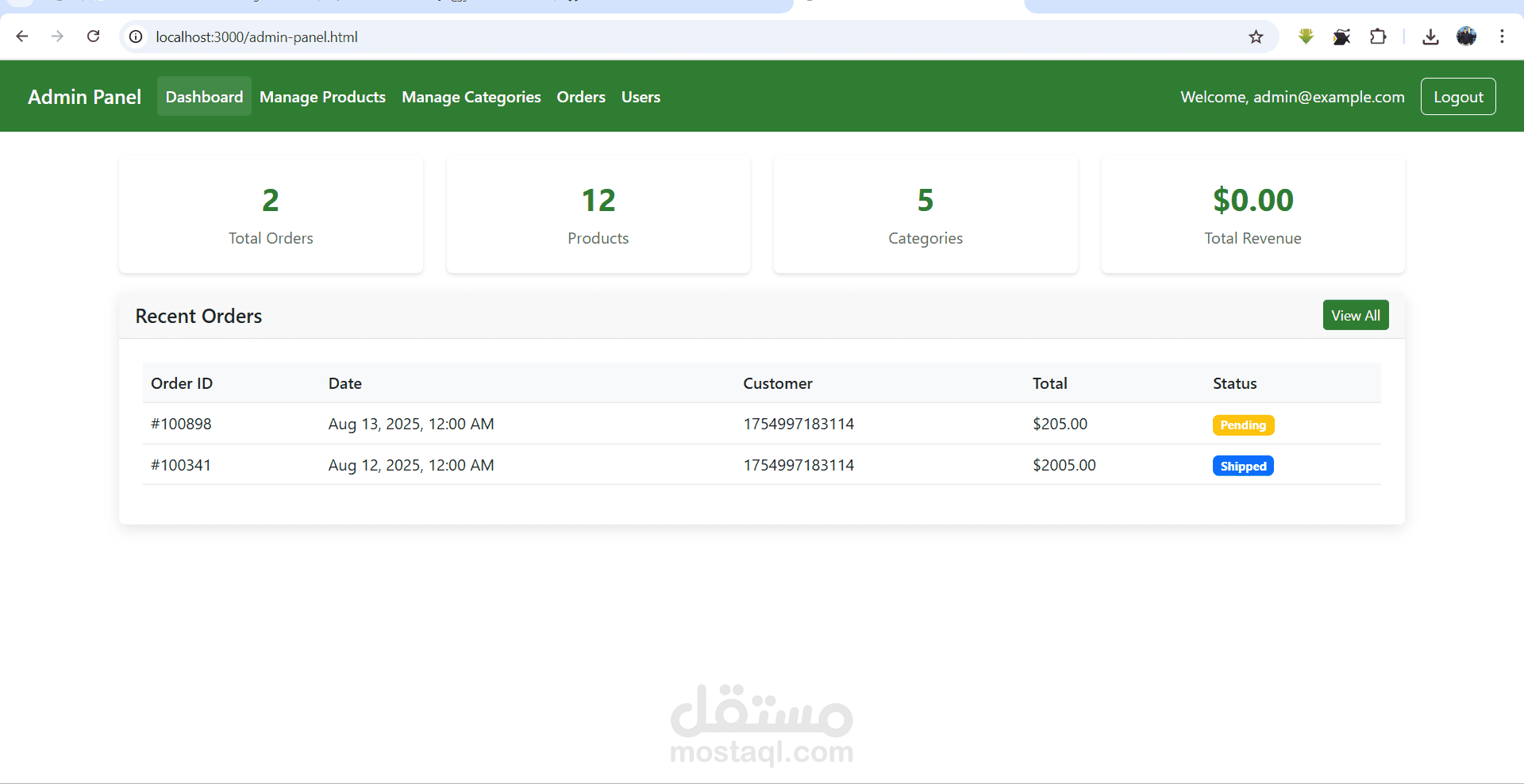Go back with the browser back arrow

(22, 37)
